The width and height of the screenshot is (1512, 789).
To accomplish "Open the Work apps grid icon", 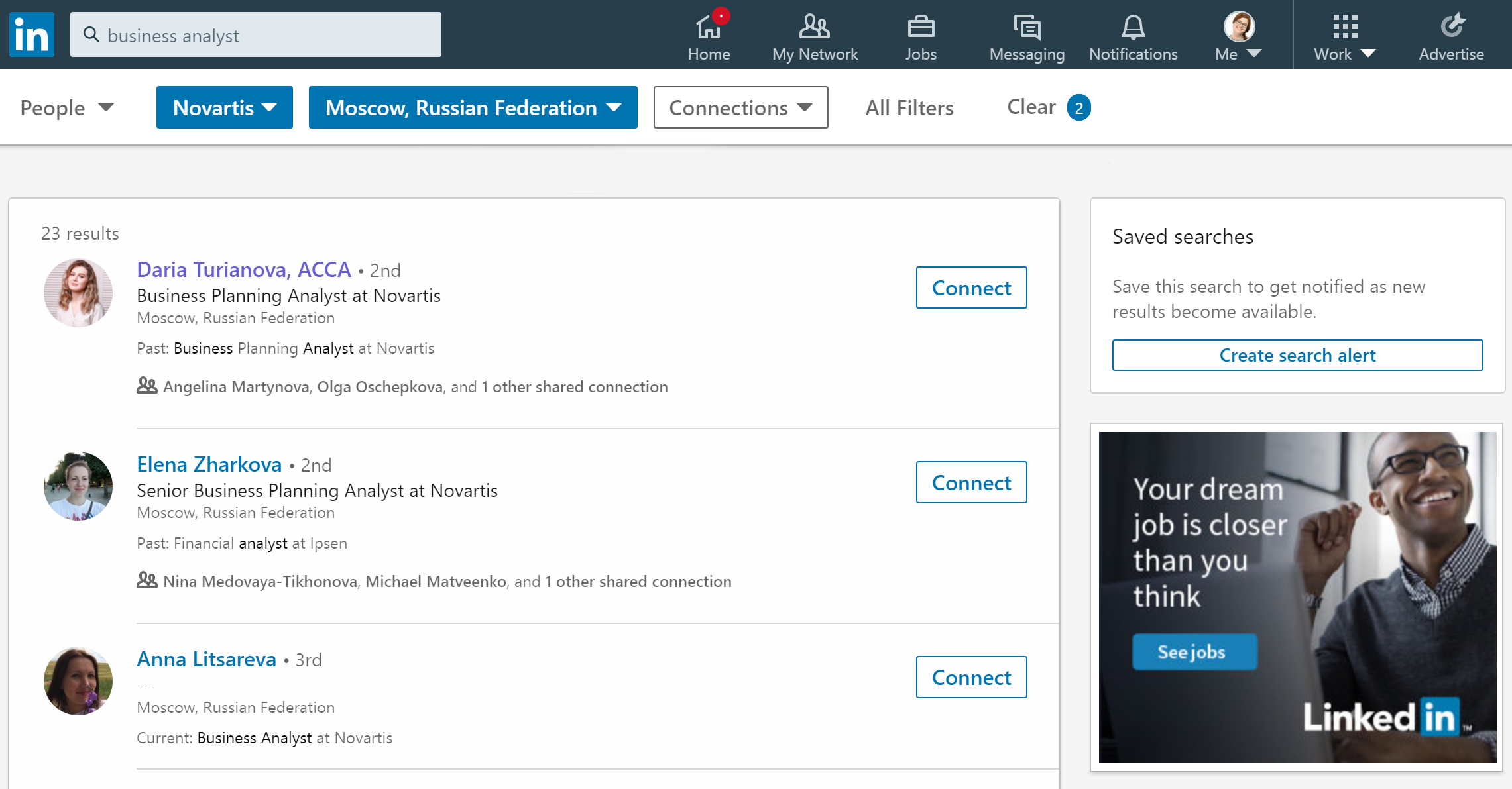I will pos(1345,26).
